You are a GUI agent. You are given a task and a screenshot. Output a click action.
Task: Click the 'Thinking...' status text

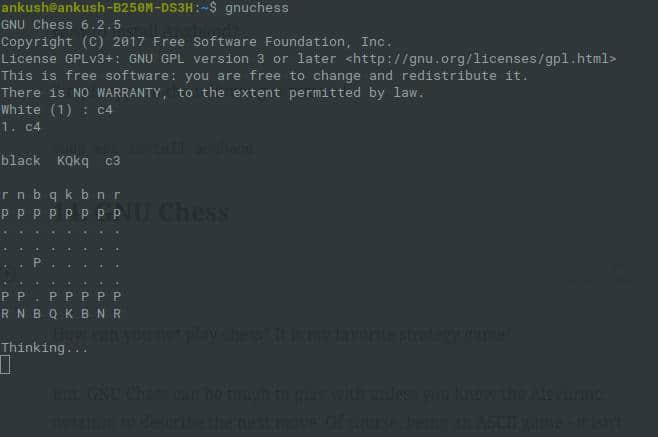click(44, 348)
